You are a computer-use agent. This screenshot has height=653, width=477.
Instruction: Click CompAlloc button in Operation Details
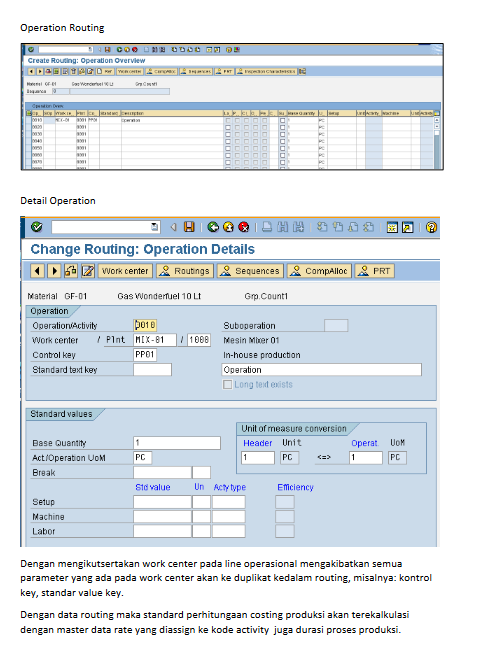pos(320,271)
